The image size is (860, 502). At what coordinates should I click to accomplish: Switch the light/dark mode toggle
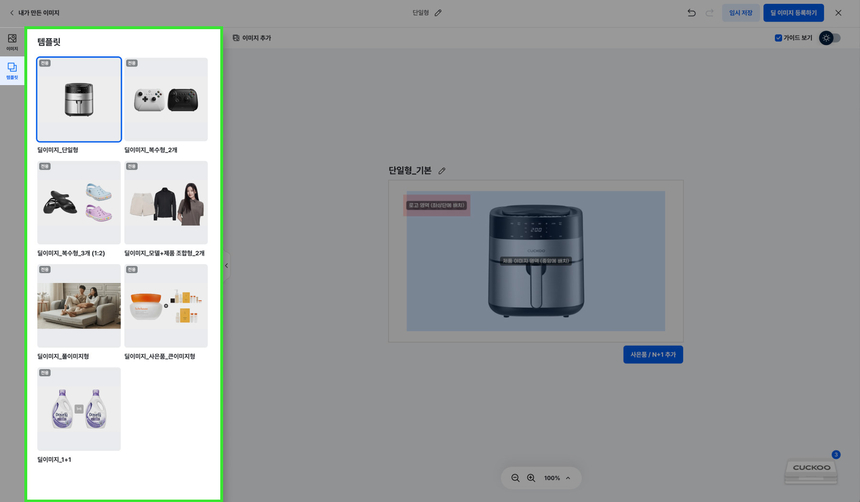tap(830, 38)
